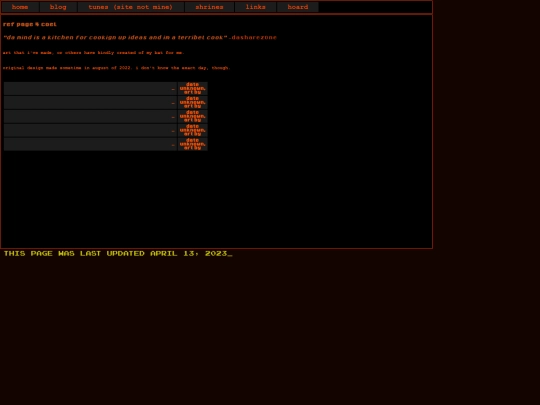Click the empty image cell in the first table row

click(x=90, y=89)
